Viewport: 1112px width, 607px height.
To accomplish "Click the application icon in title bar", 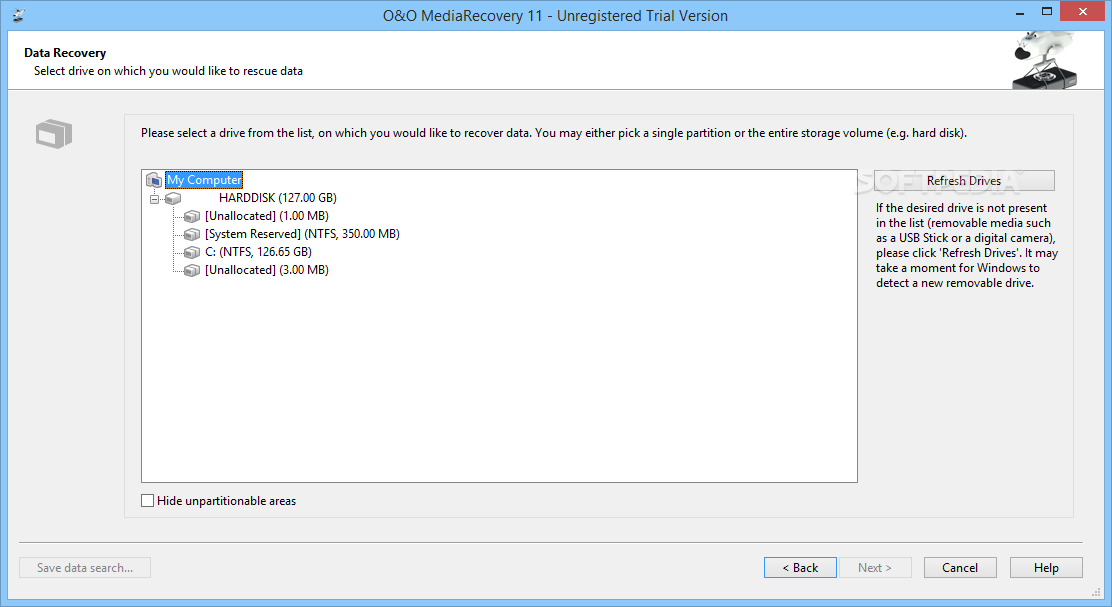I will click(x=18, y=15).
